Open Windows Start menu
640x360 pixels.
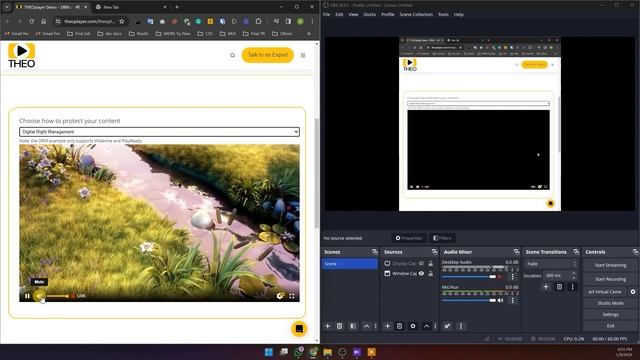coord(269,352)
